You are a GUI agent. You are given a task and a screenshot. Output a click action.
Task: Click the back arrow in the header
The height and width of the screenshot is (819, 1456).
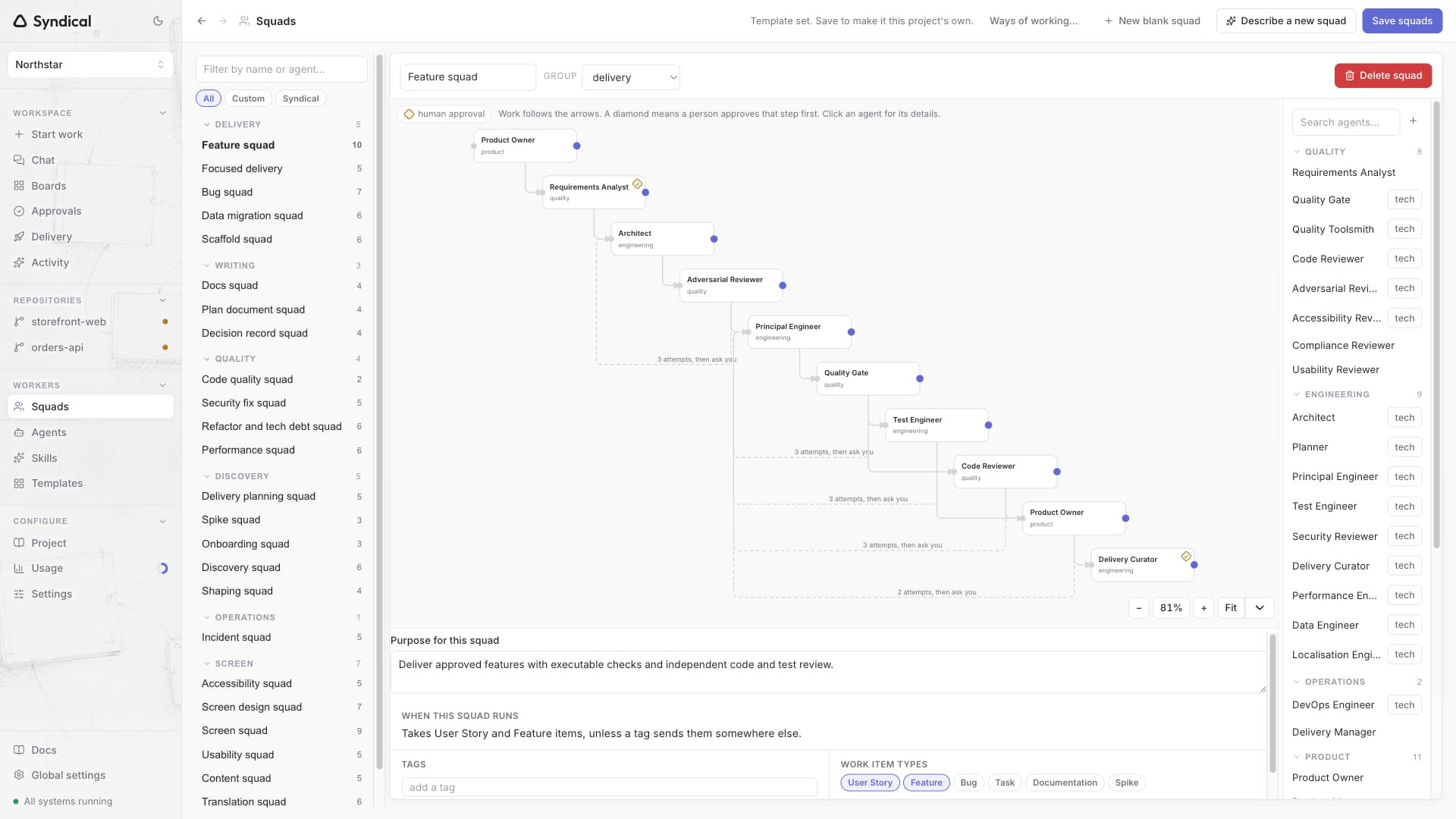tap(202, 21)
